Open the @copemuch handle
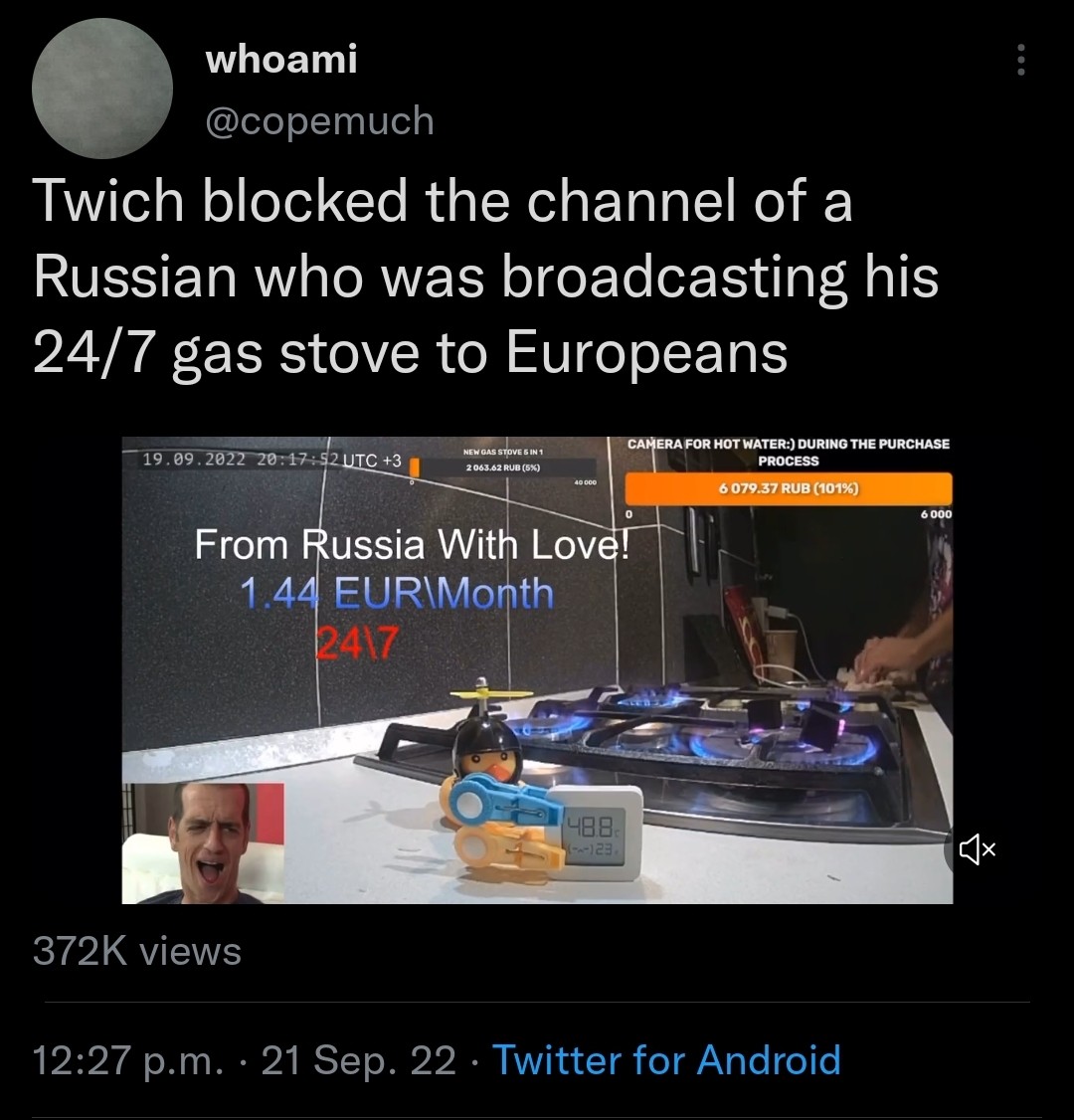The image size is (1074, 1120). (319, 120)
